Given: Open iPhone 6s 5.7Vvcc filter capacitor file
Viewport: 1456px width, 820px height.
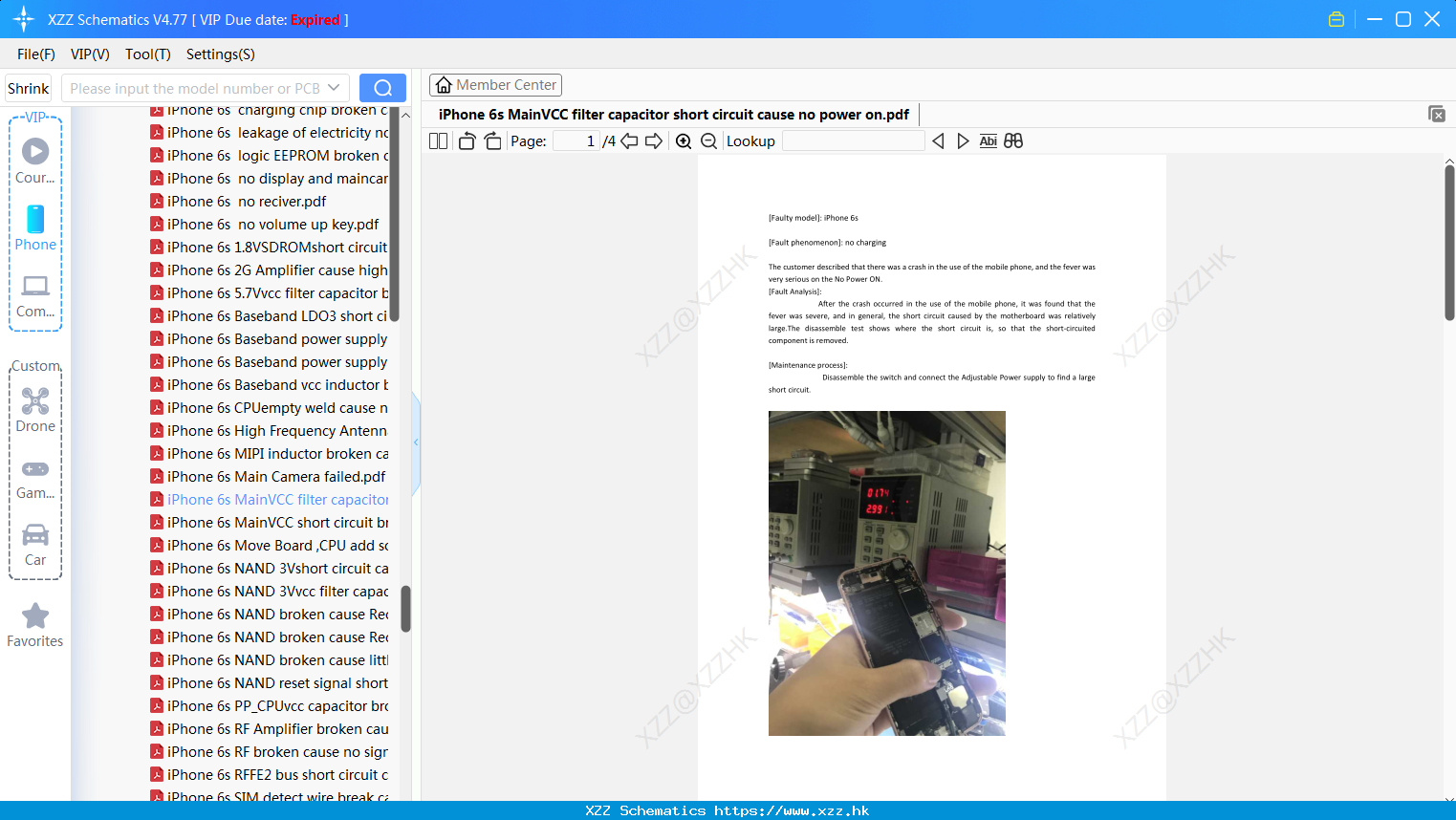Looking at the screenshot, I should [x=270, y=293].
